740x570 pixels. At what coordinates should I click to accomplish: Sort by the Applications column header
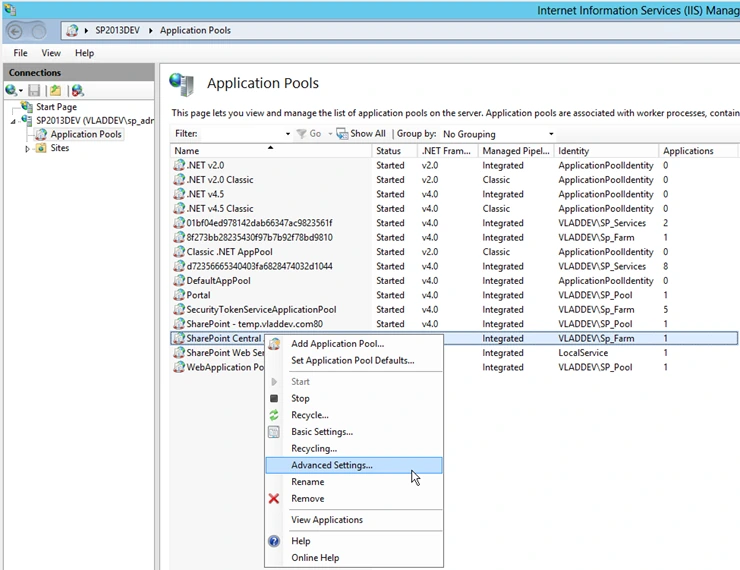click(x=698, y=151)
